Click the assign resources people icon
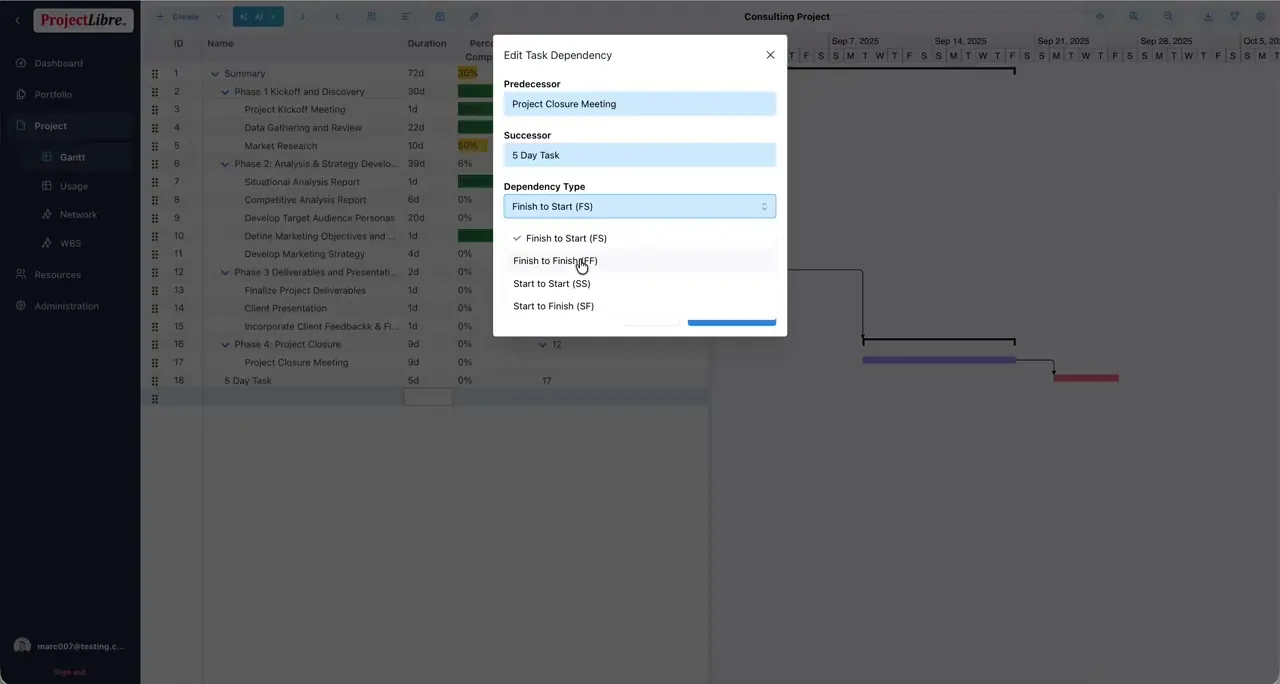This screenshot has height=684, width=1280. [x=371, y=17]
